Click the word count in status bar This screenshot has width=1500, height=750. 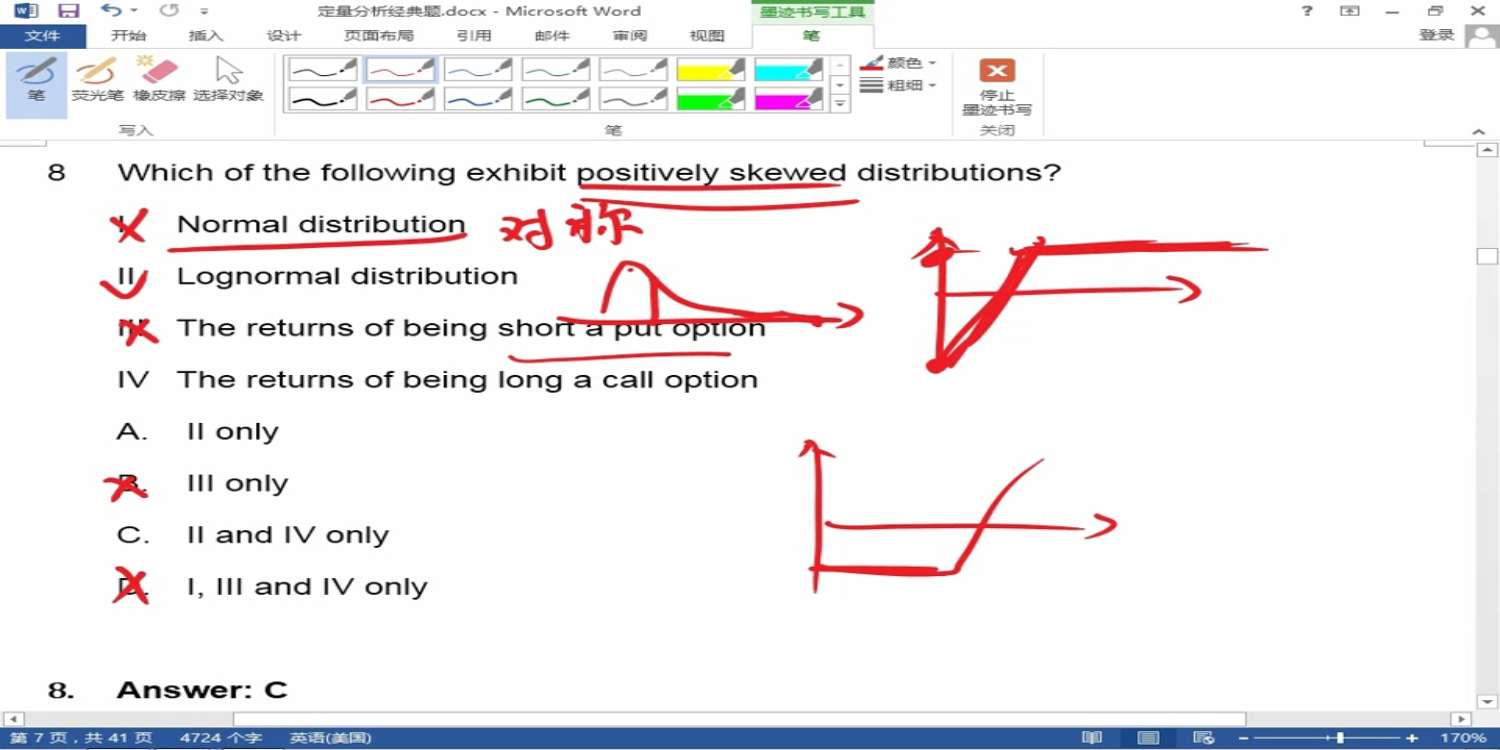[x=220, y=738]
